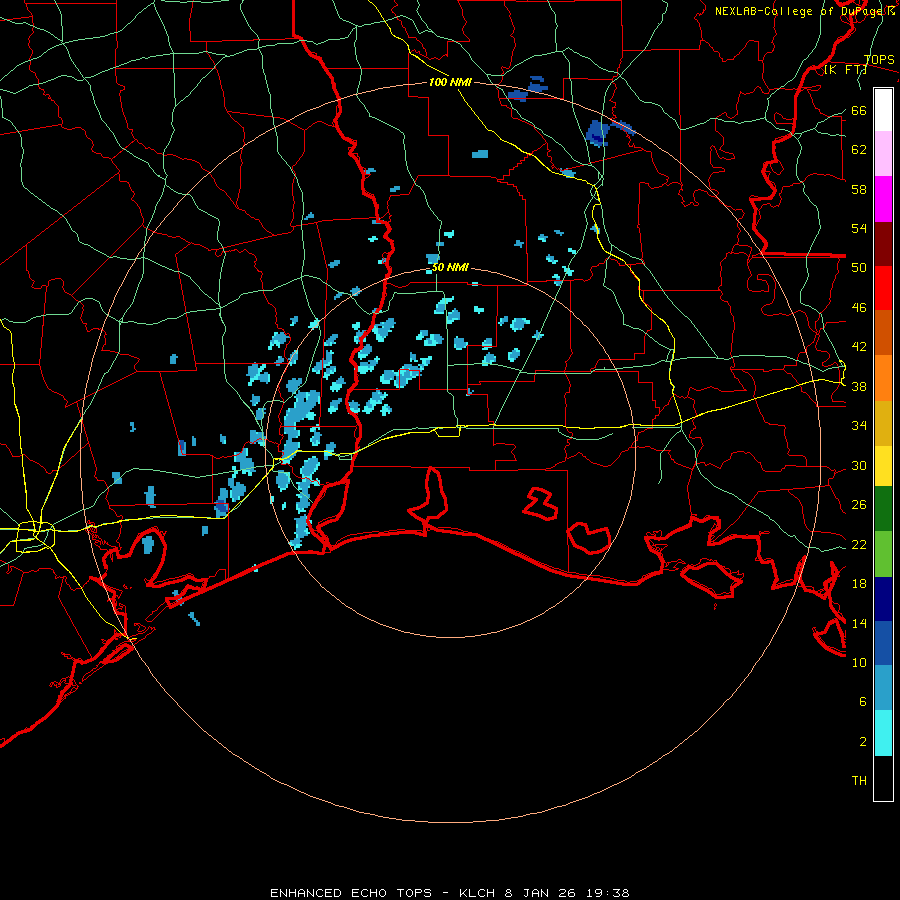Click the "50" legend value

click(x=859, y=268)
